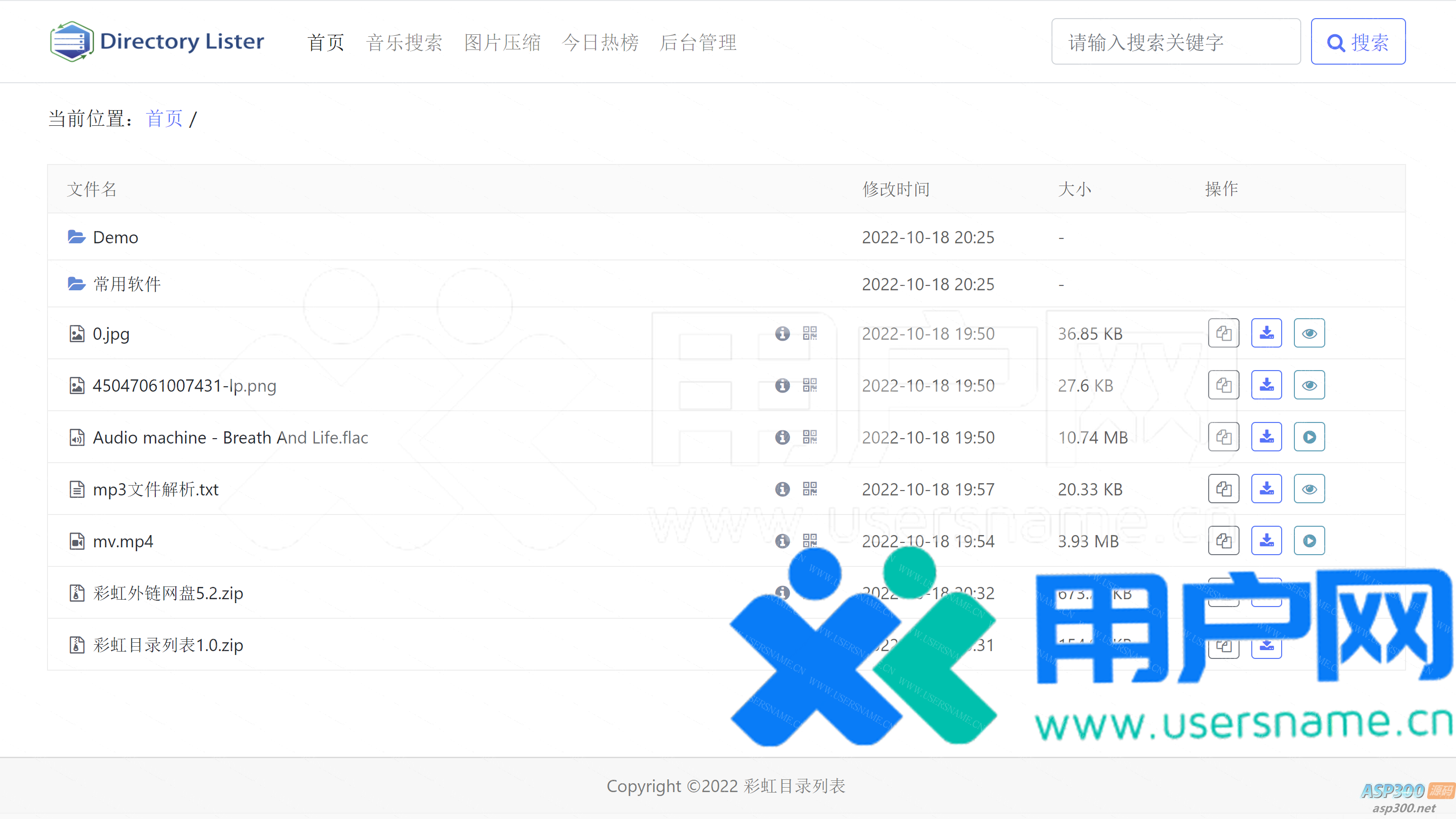Show info for mp3文件解析.txt
1456x819 pixels.
(x=782, y=489)
